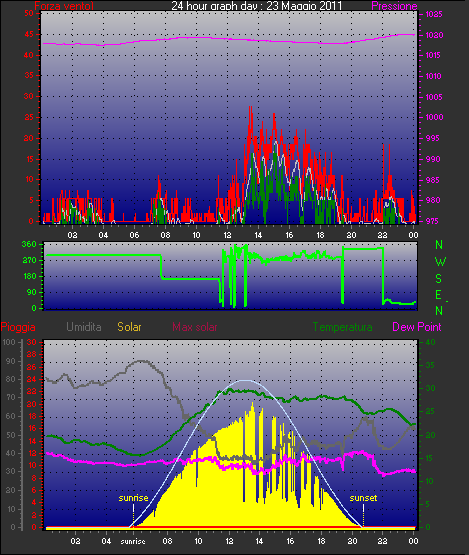Select the '1005' pressure axis value
469x555 pixels.
[x=434, y=97]
